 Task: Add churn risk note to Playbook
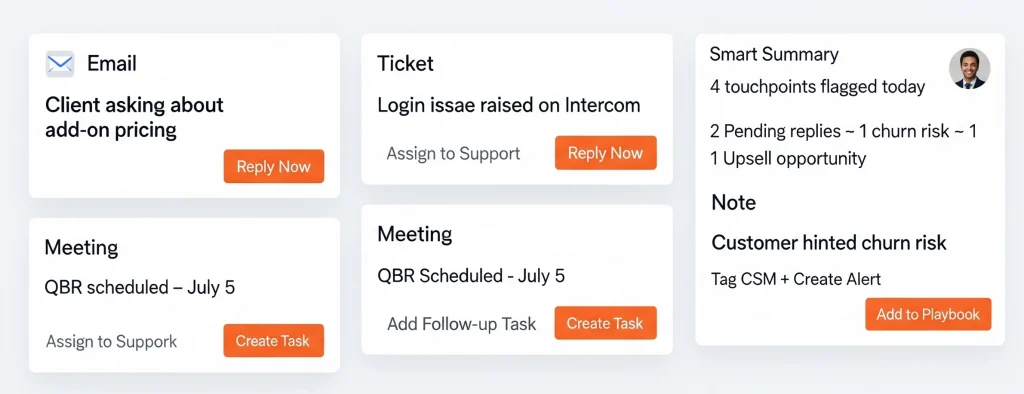[x=928, y=314]
